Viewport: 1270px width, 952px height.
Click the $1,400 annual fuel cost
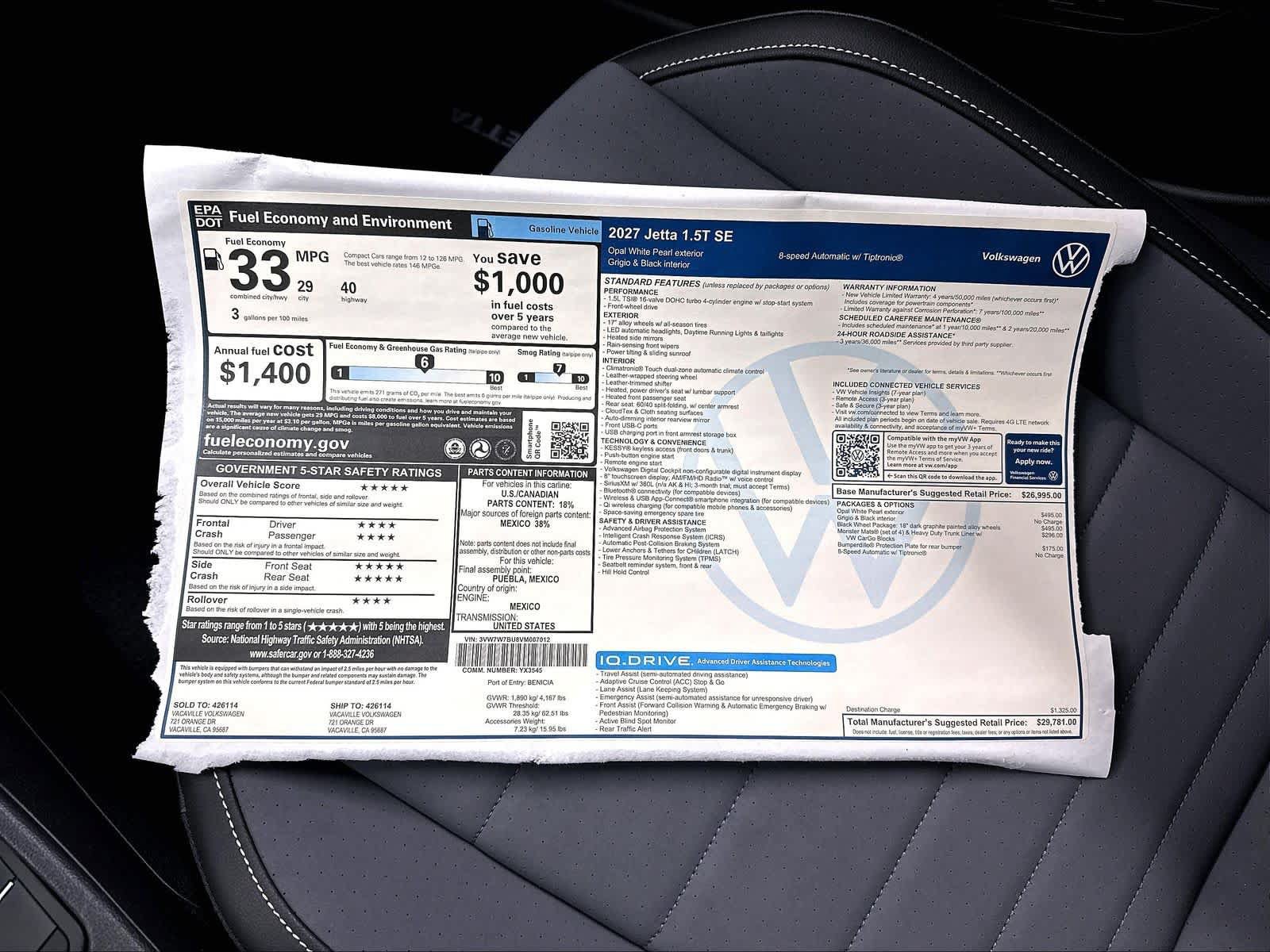click(x=266, y=373)
